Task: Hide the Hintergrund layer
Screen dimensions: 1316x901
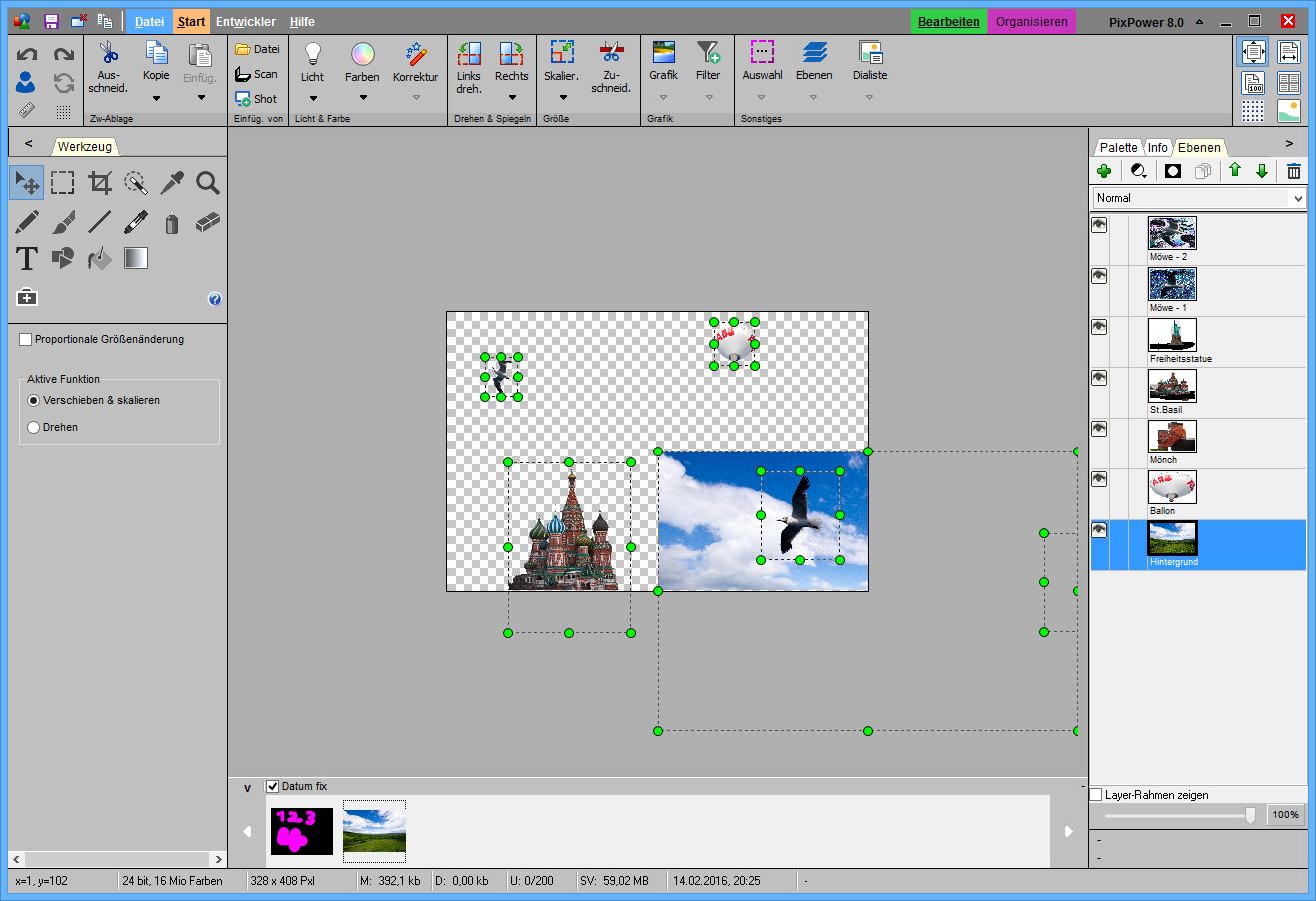Action: coord(1099,530)
